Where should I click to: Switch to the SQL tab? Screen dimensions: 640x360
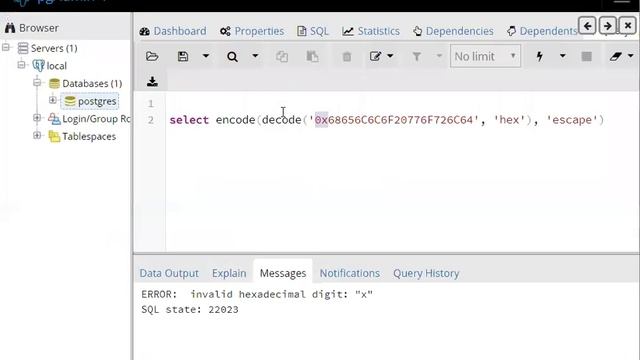point(313,31)
